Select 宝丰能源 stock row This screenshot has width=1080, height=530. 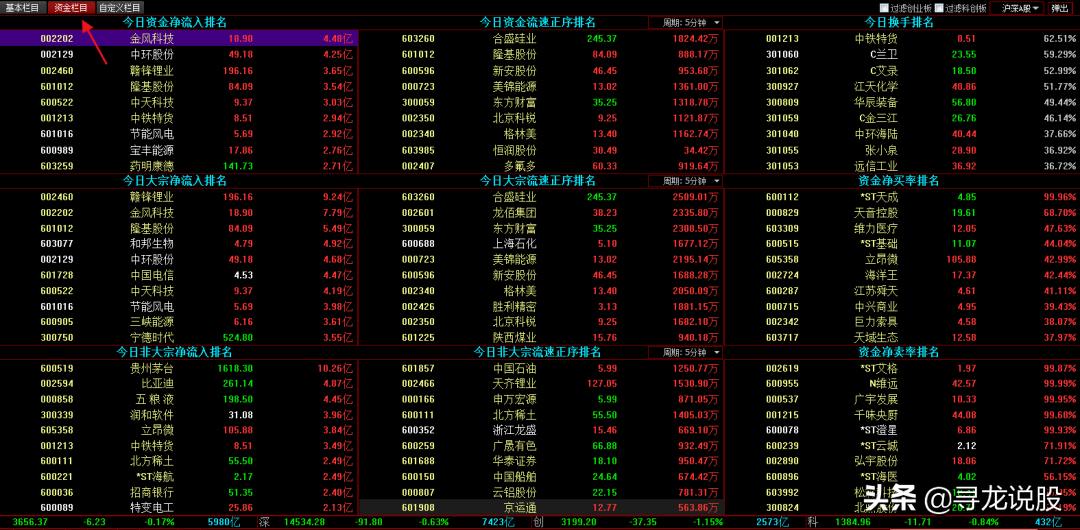click(179, 150)
